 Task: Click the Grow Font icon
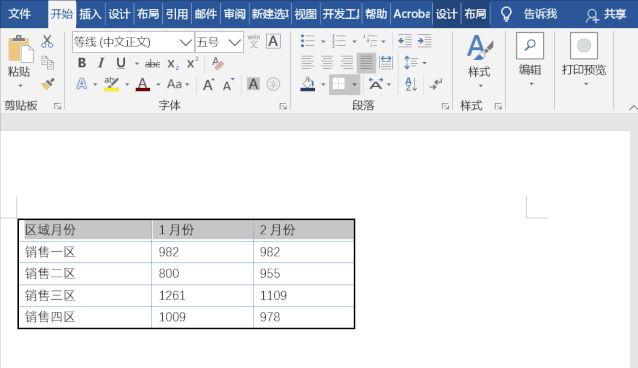coord(209,85)
